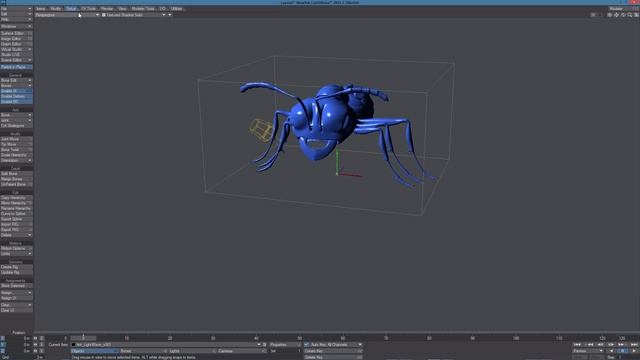Toggle the Auto Key checkbox

[307, 345]
